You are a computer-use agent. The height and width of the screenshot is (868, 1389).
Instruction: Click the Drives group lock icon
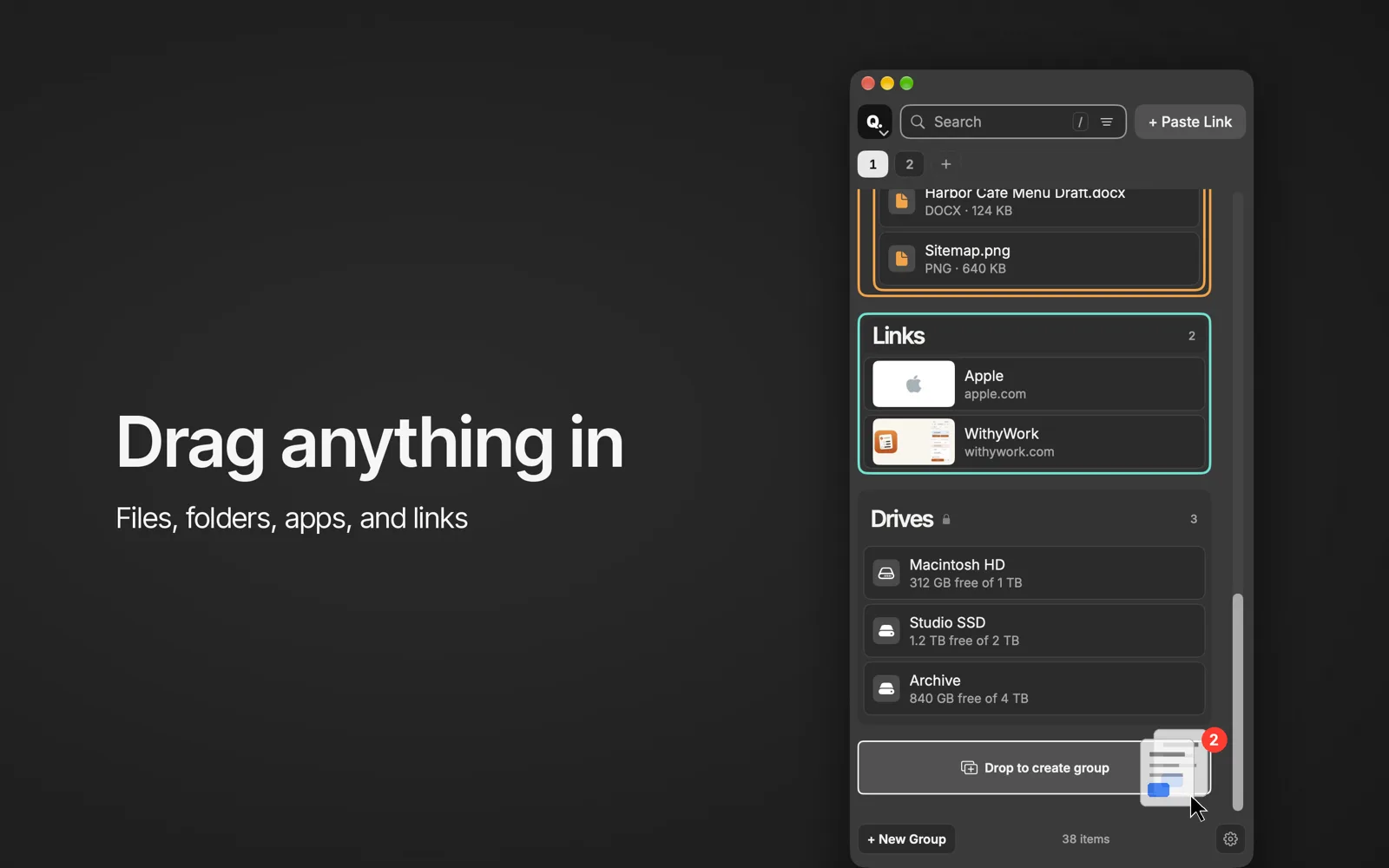[x=946, y=520]
